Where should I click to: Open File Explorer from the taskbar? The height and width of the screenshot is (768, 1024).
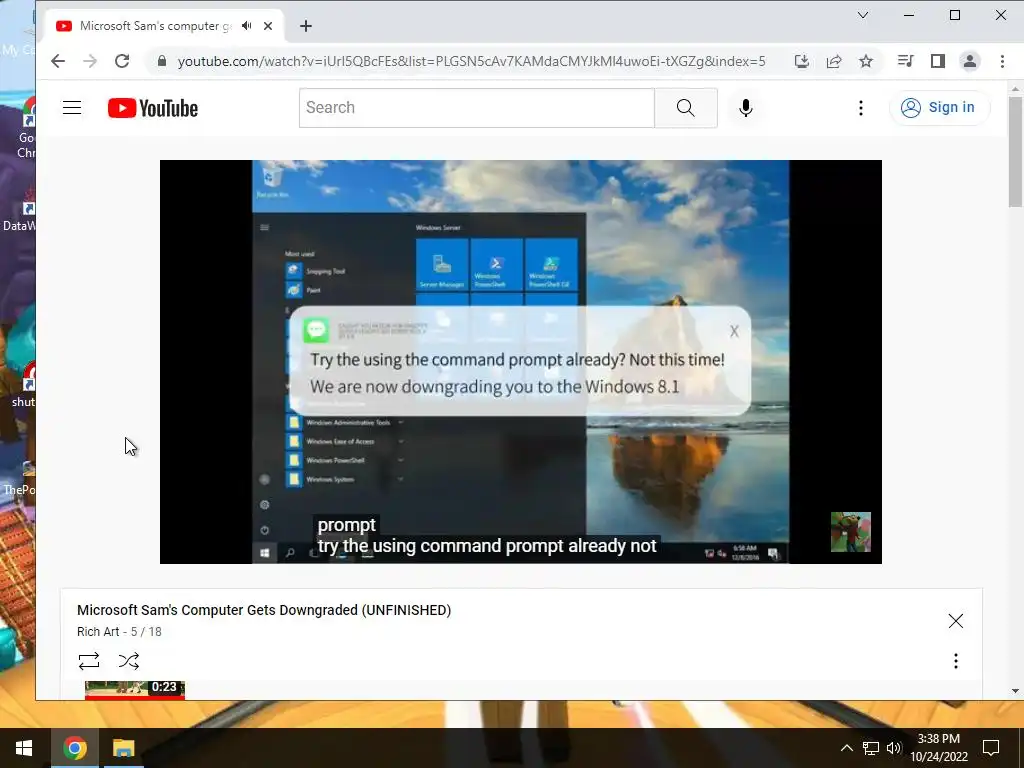point(123,748)
